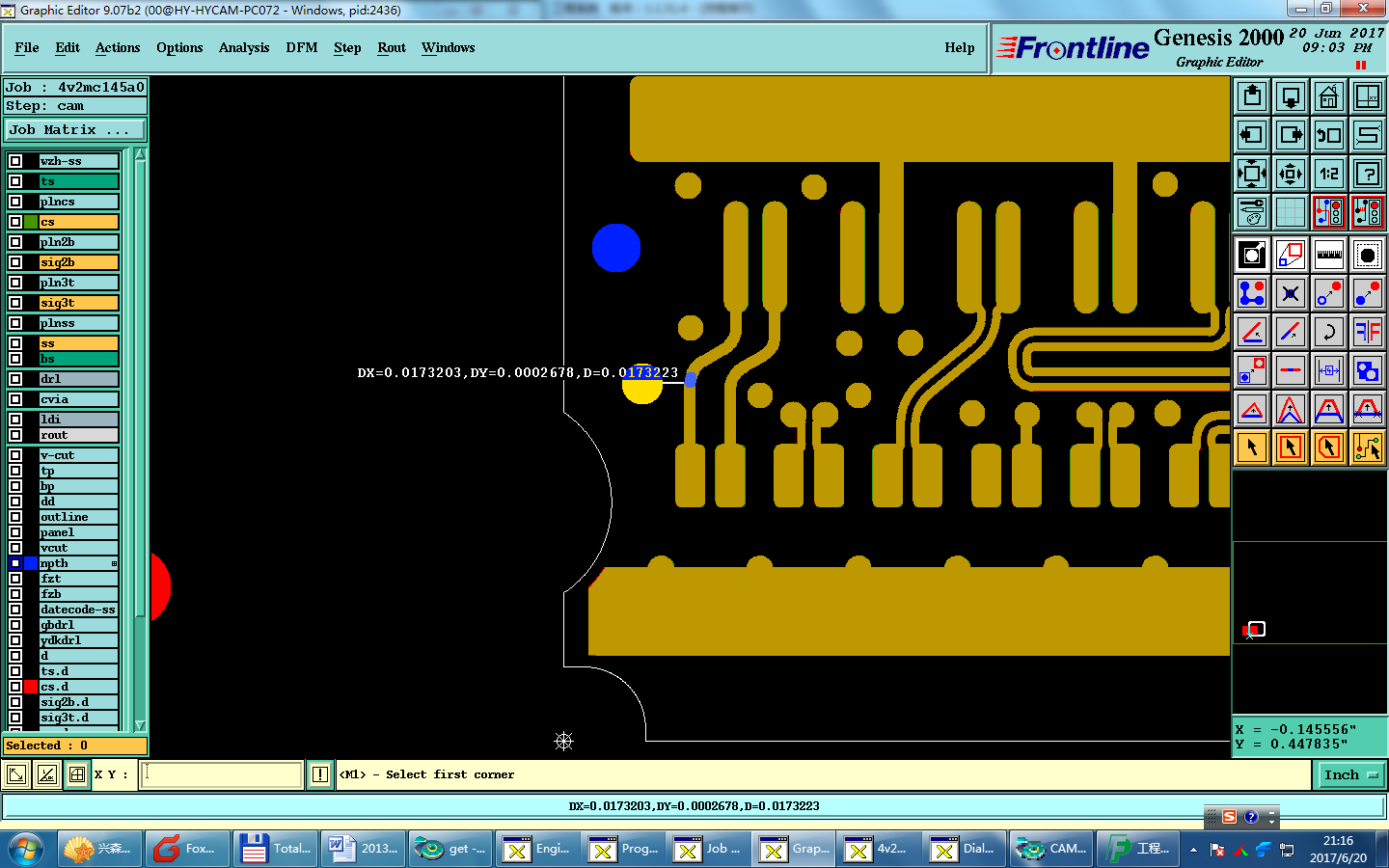Viewport: 1389px width, 868px height.
Task: Toggle display checkbox for layer ts
Action: (15, 181)
